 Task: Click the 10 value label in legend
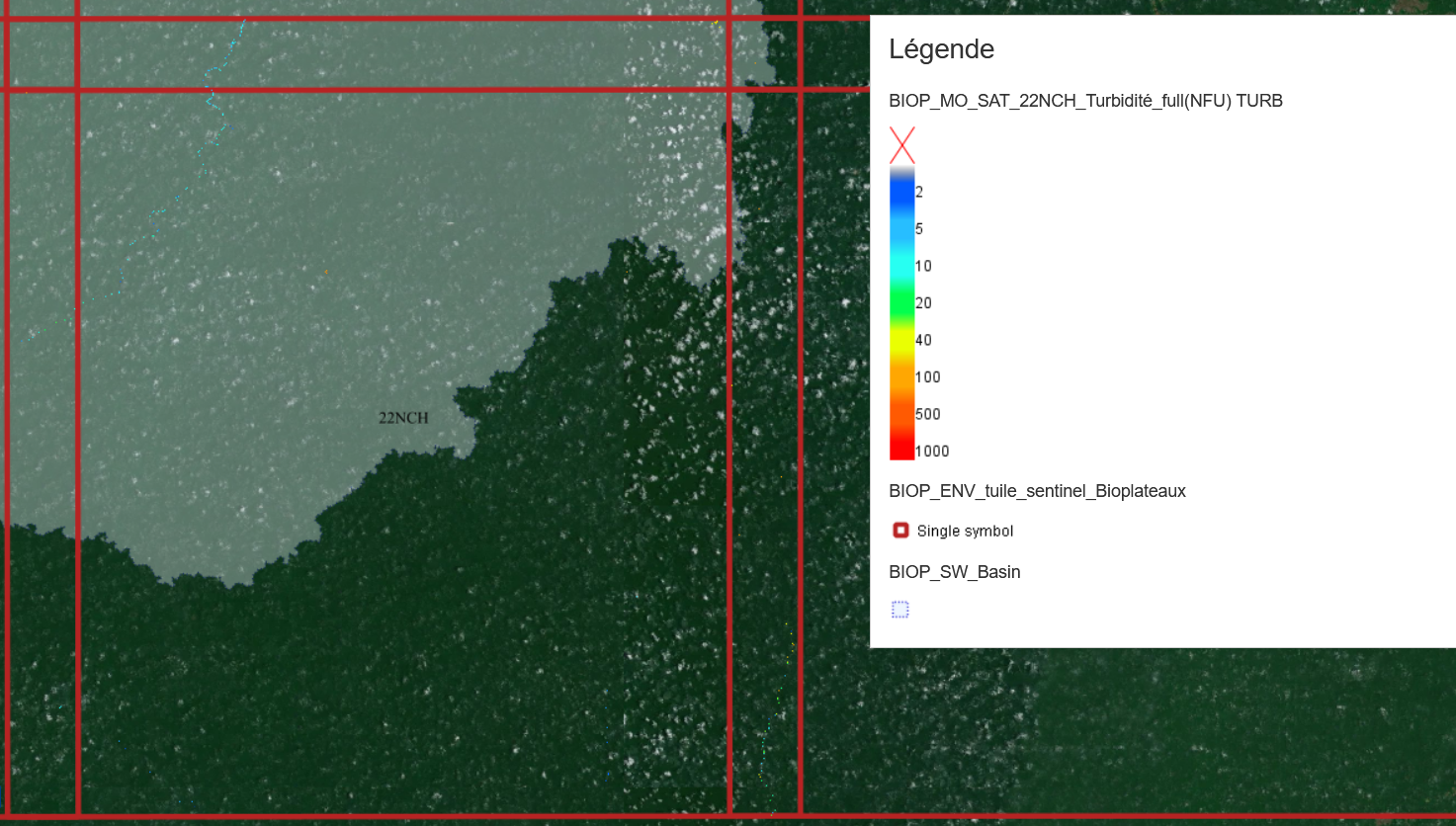tap(923, 266)
